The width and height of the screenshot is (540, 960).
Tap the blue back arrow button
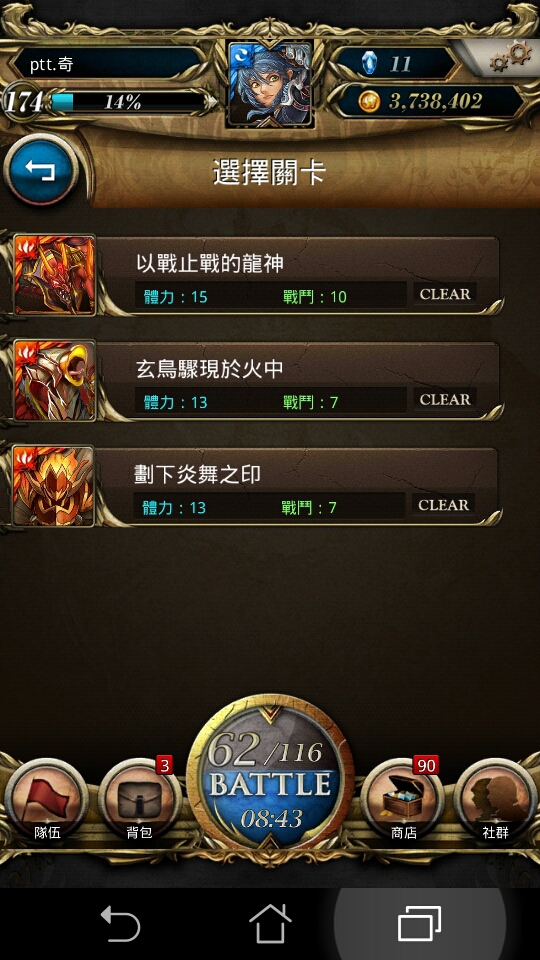pyautogui.click(x=41, y=170)
